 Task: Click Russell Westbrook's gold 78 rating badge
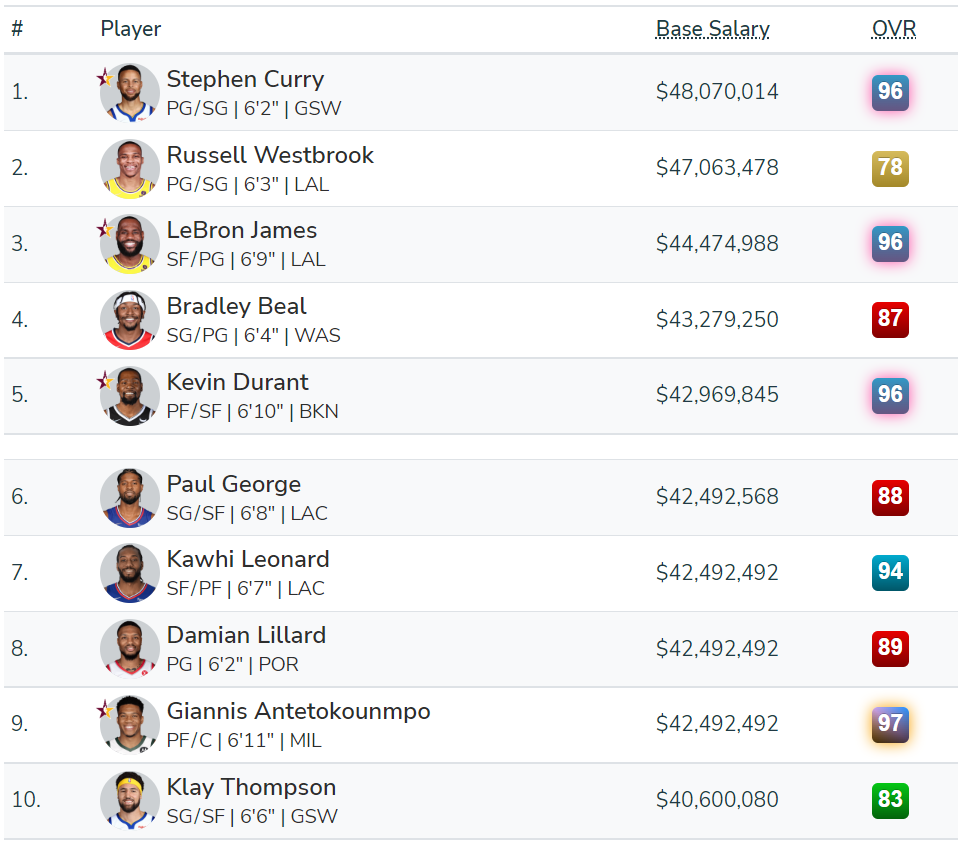pyautogui.click(x=890, y=168)
